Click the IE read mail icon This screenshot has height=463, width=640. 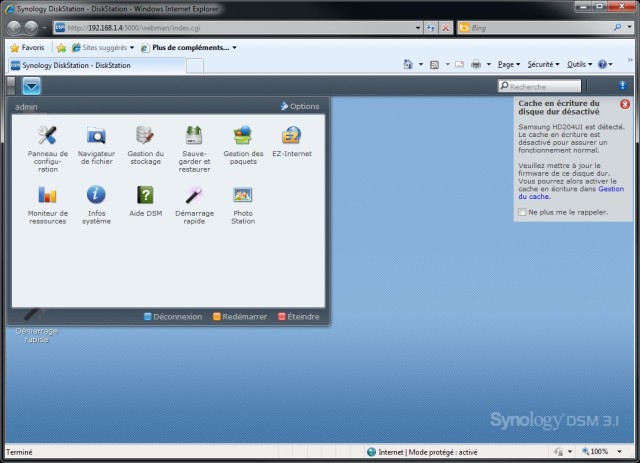click(x=459, y=64)
